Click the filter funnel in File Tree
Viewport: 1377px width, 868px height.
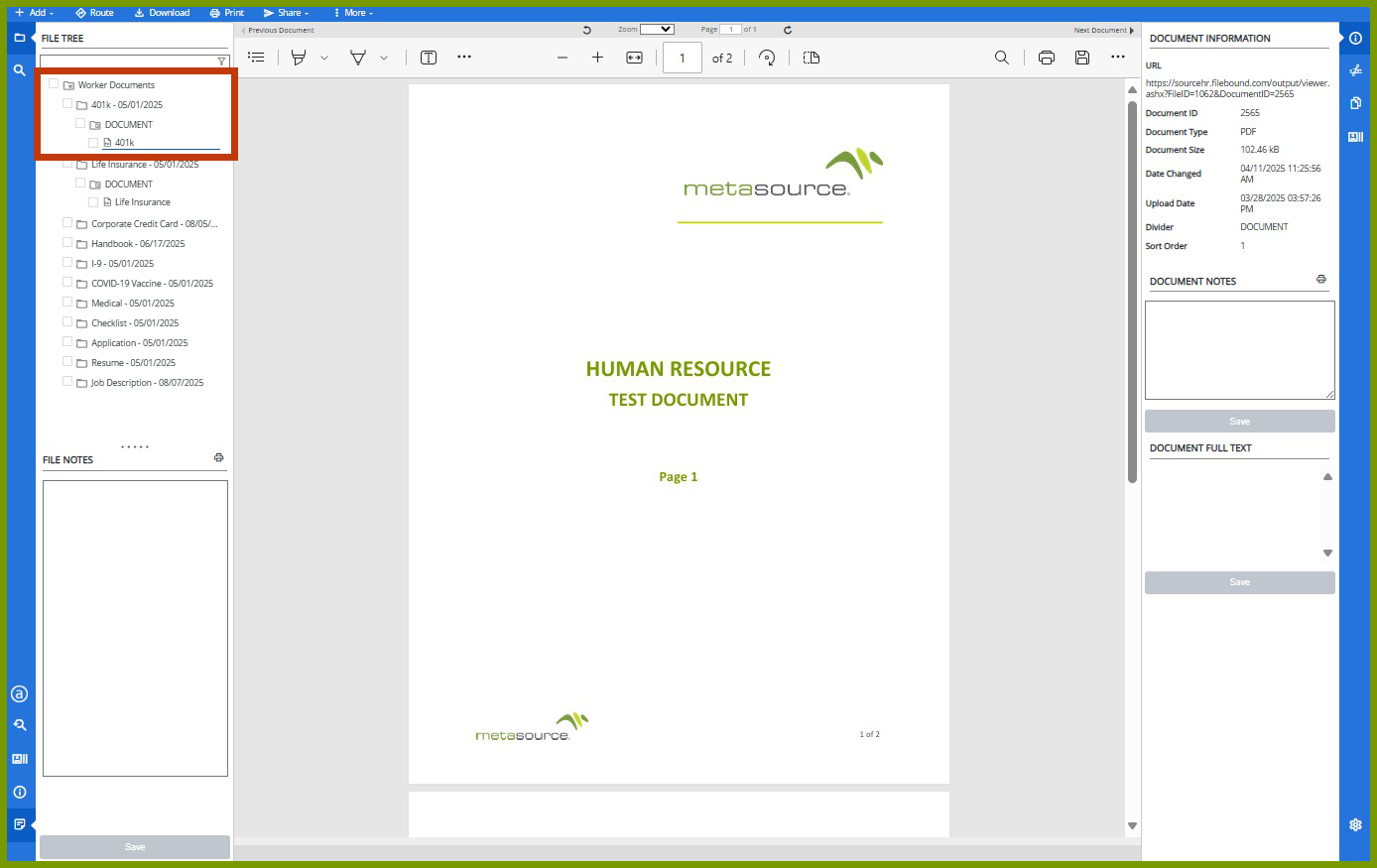coord(221,62)
